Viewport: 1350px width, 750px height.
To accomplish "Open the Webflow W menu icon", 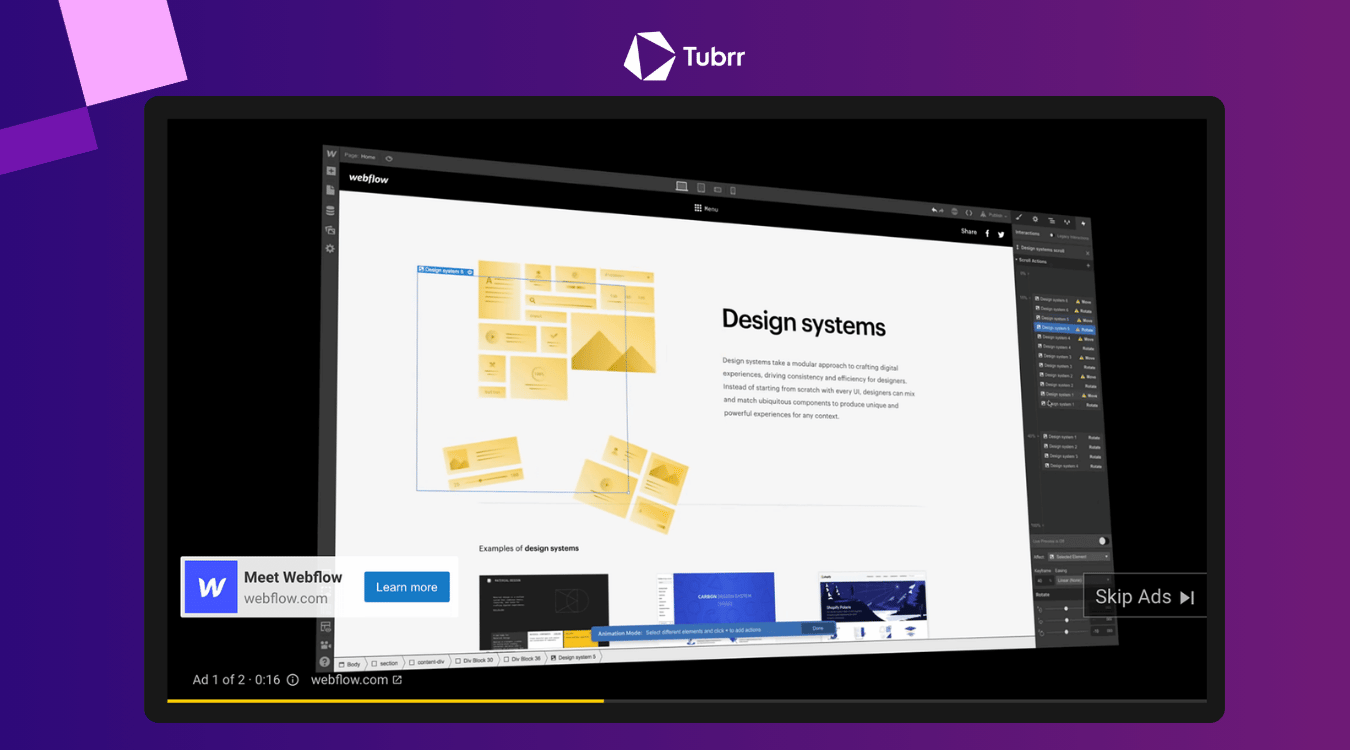I will [x=331, y=154].
